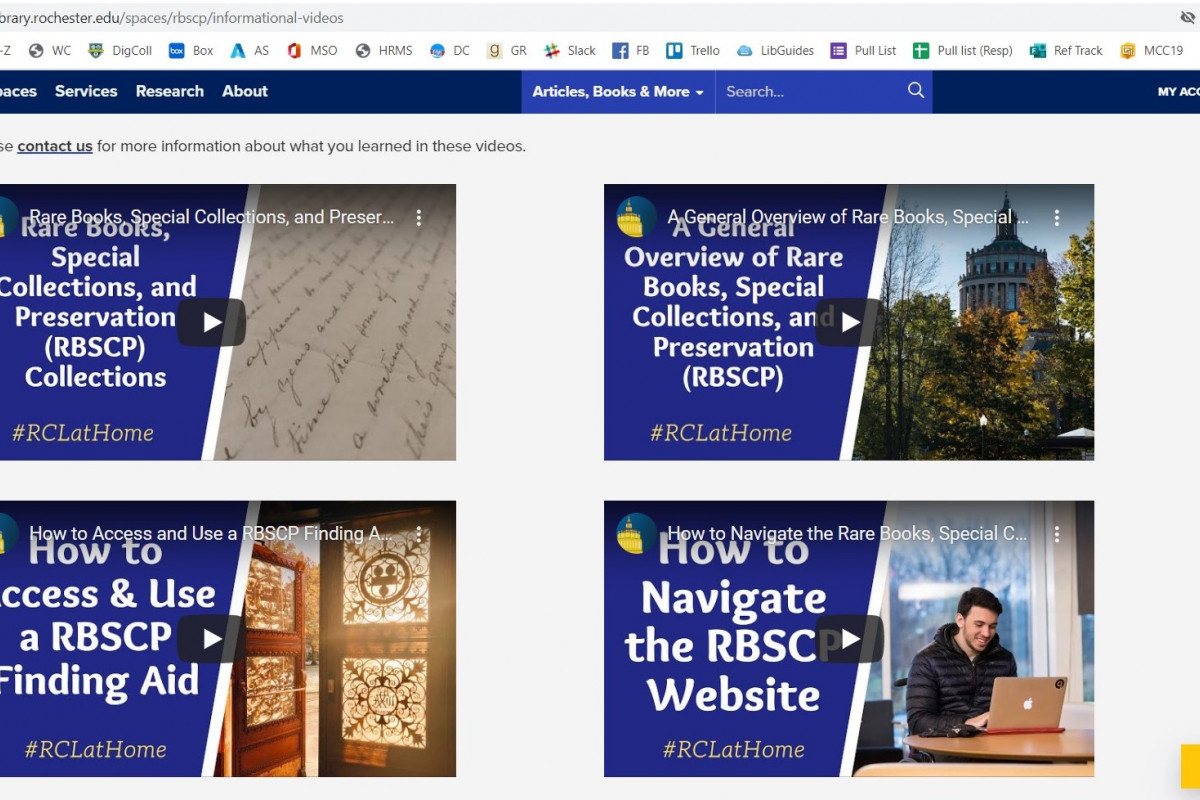
Task: Open the Services menu
Action: tap(86, 91)
